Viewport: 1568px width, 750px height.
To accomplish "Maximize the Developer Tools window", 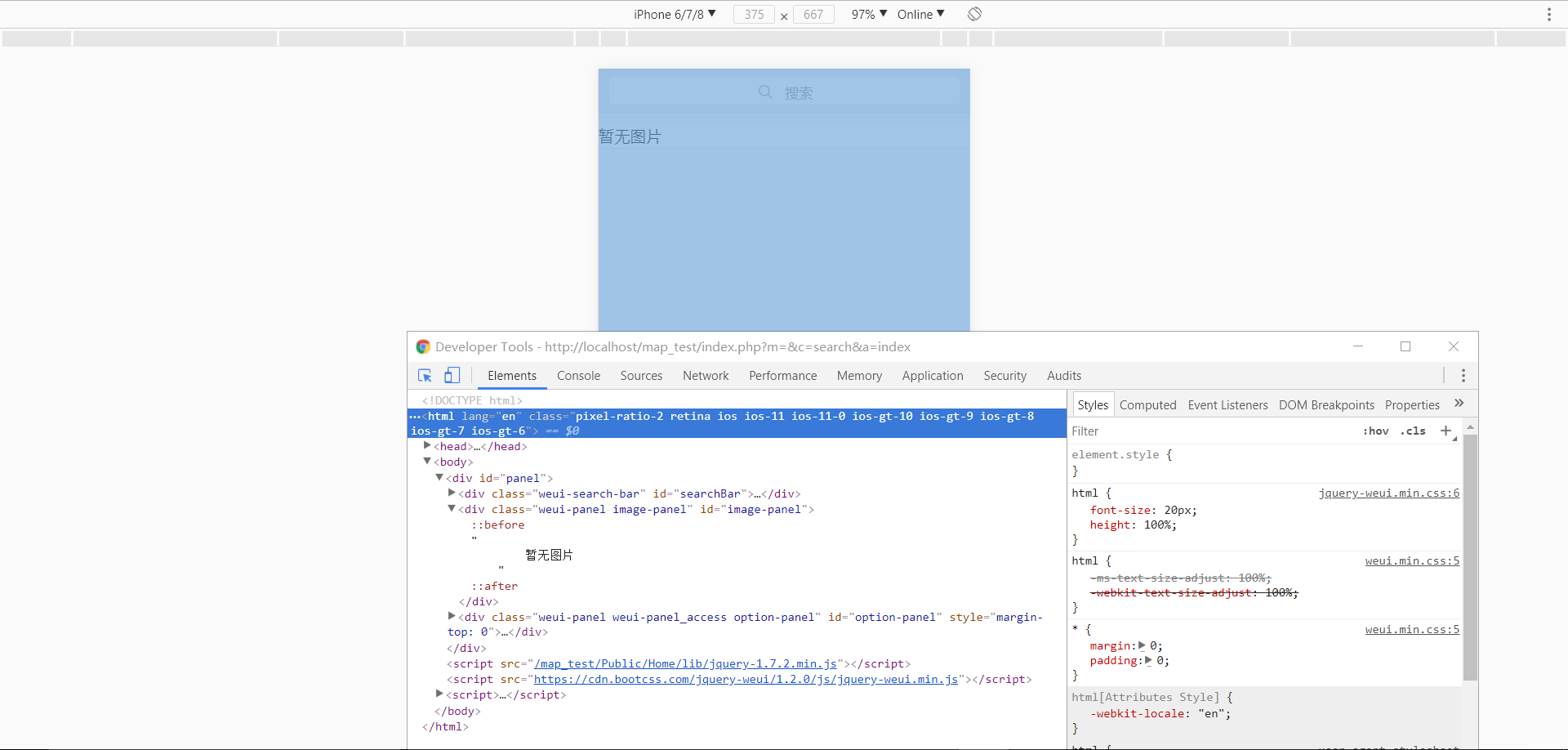I will 1405,346.
